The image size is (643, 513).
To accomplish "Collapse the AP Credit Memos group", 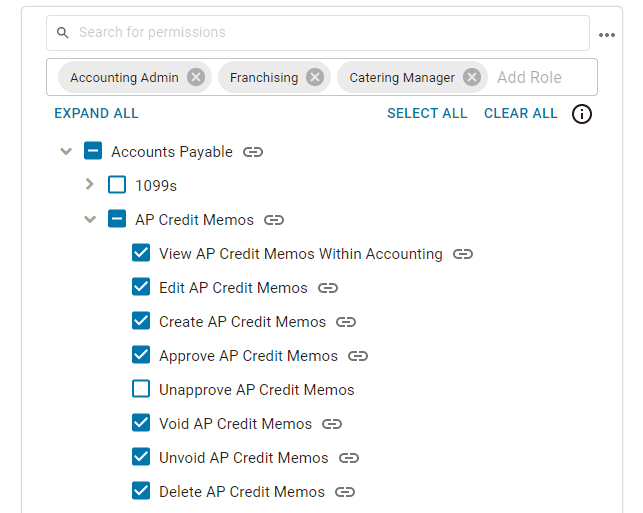I will click(x=90, y=220).
